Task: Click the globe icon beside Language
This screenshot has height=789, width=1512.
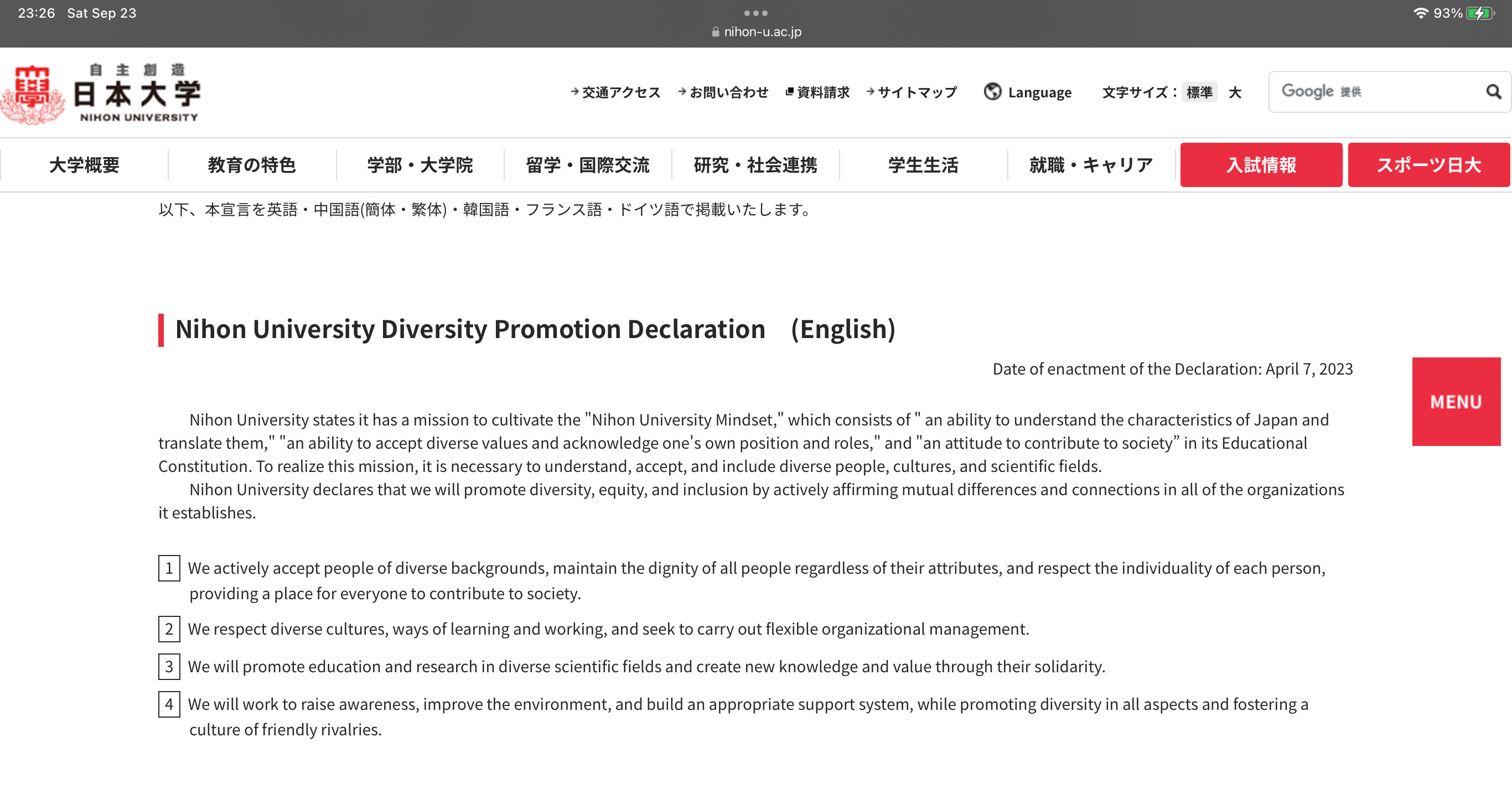Action: [x=992, y=91]
